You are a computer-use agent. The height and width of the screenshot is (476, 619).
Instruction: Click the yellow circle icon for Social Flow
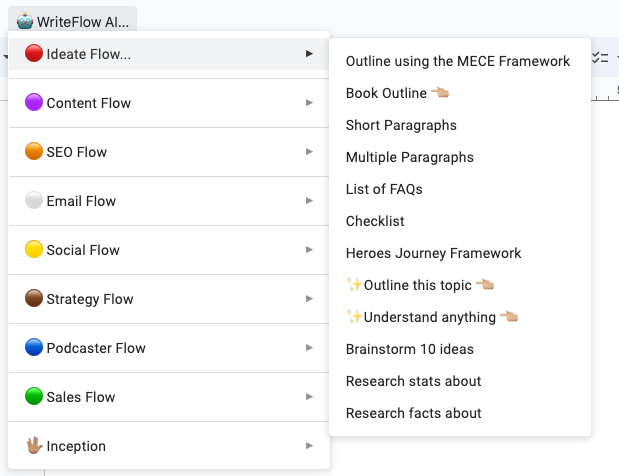point(34,249)
